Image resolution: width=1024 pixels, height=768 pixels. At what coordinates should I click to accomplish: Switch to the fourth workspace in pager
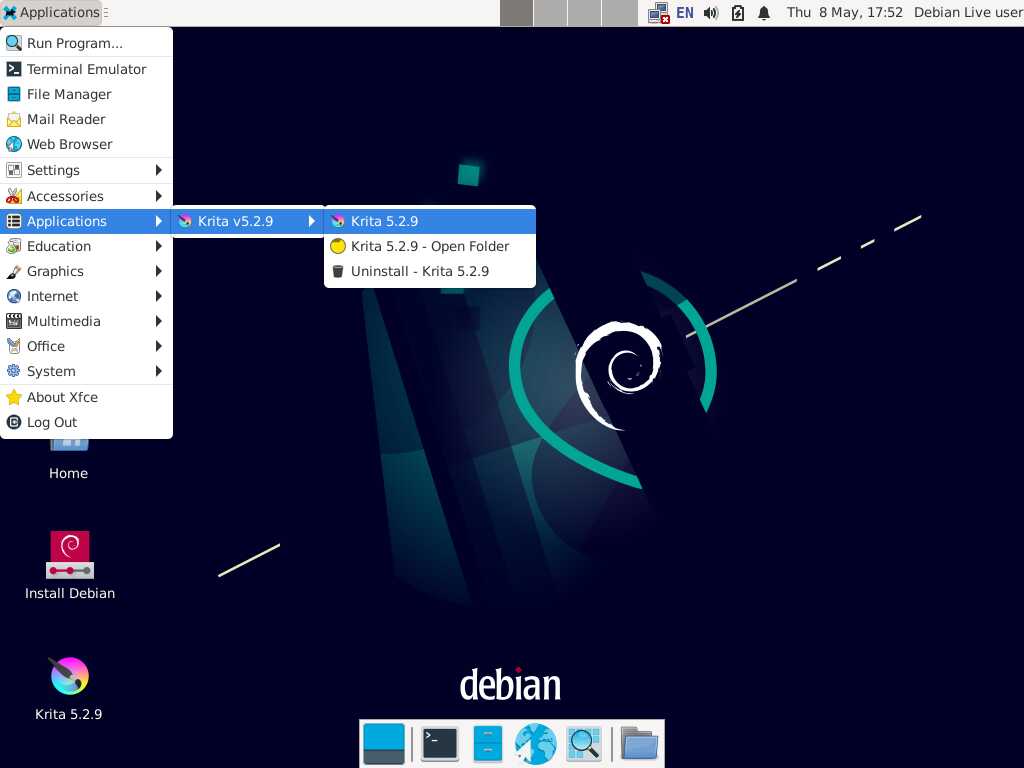coord(619,13)
